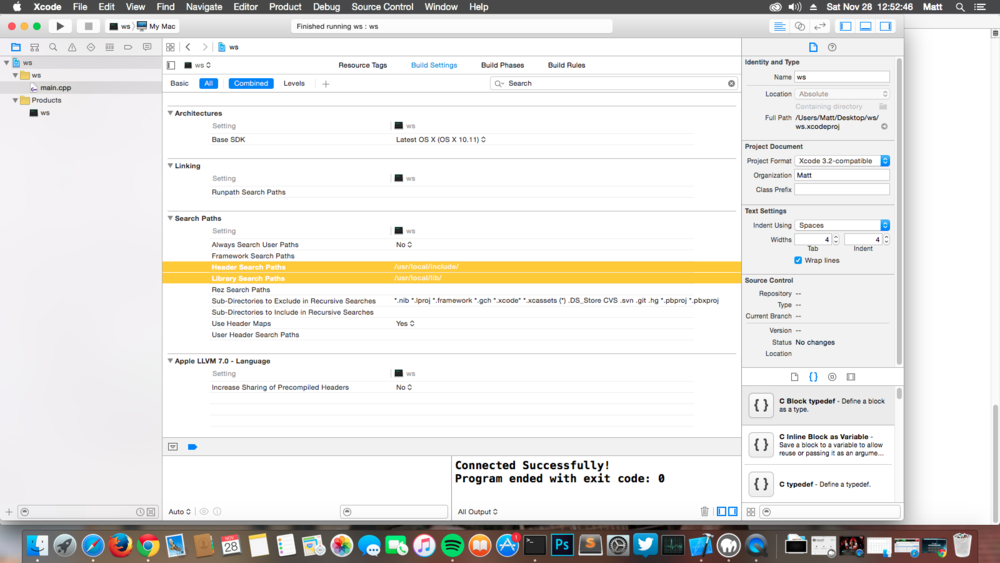Collapse the Search Paths section
Screen dimensions: 1000x563
(170, 218)
